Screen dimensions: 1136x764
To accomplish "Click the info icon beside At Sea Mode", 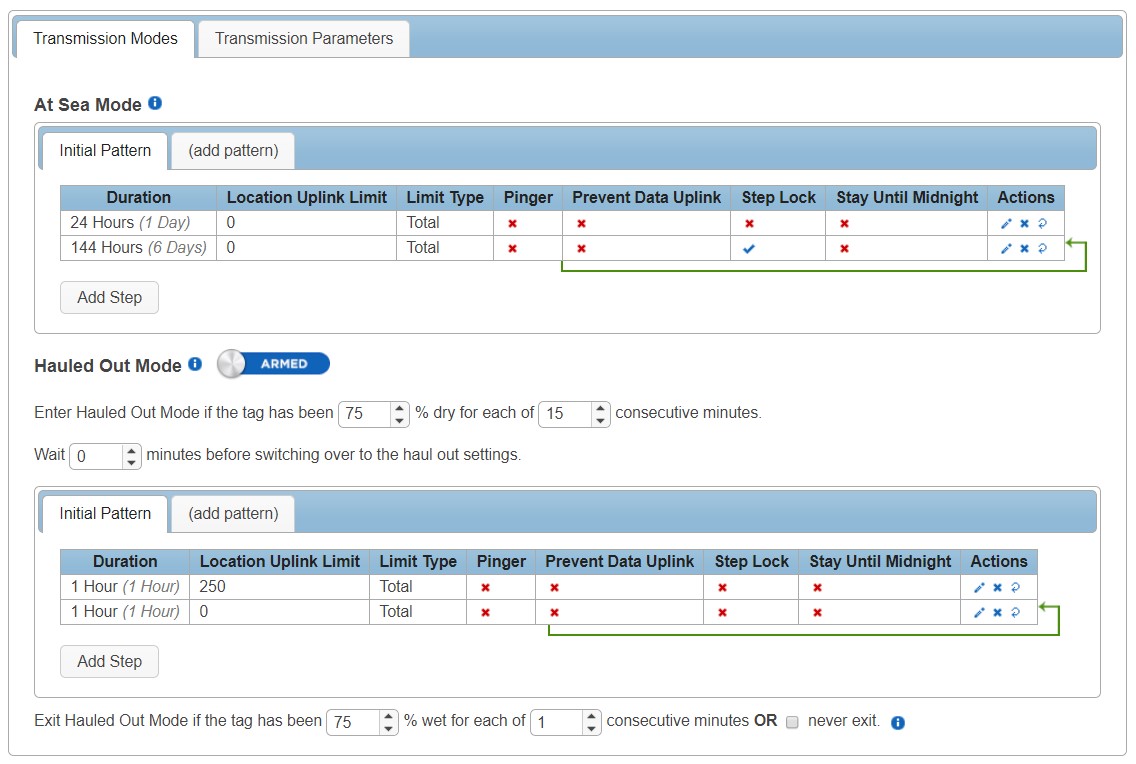I will click(x=155, y=103).
